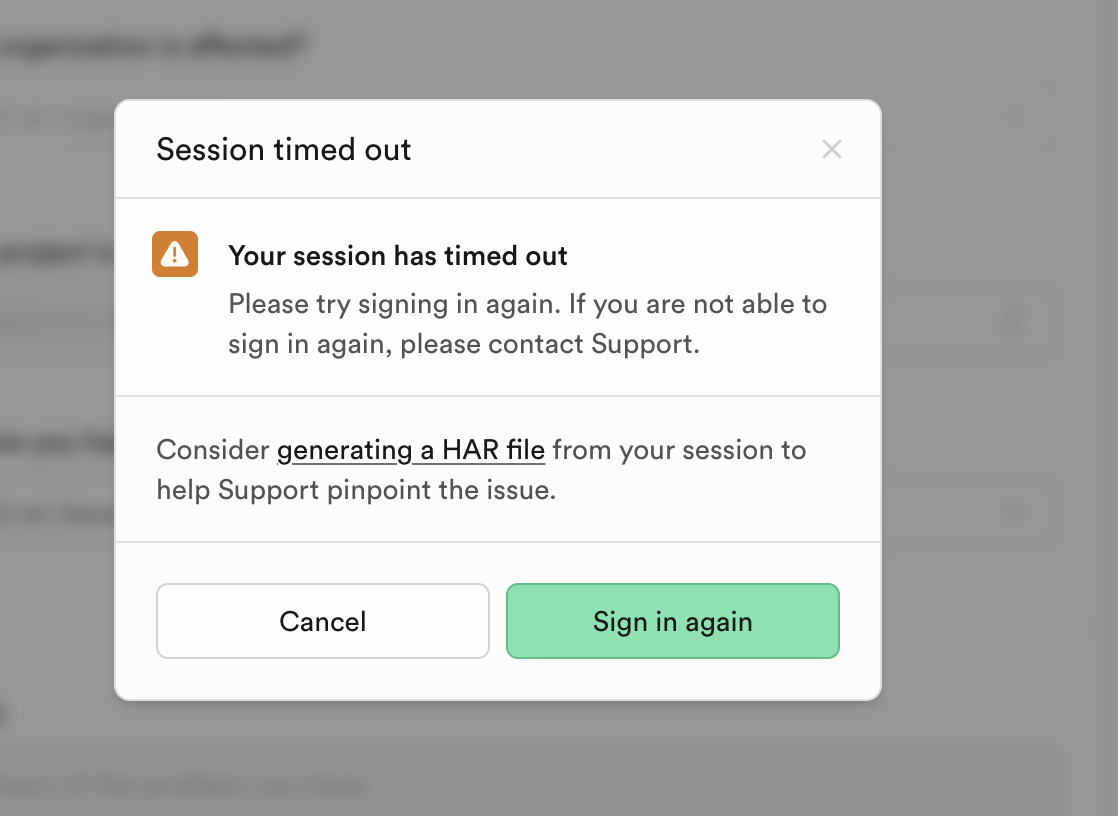Click the green Sign in again button
1118x816 pixels.
click(x=672, y=621)
